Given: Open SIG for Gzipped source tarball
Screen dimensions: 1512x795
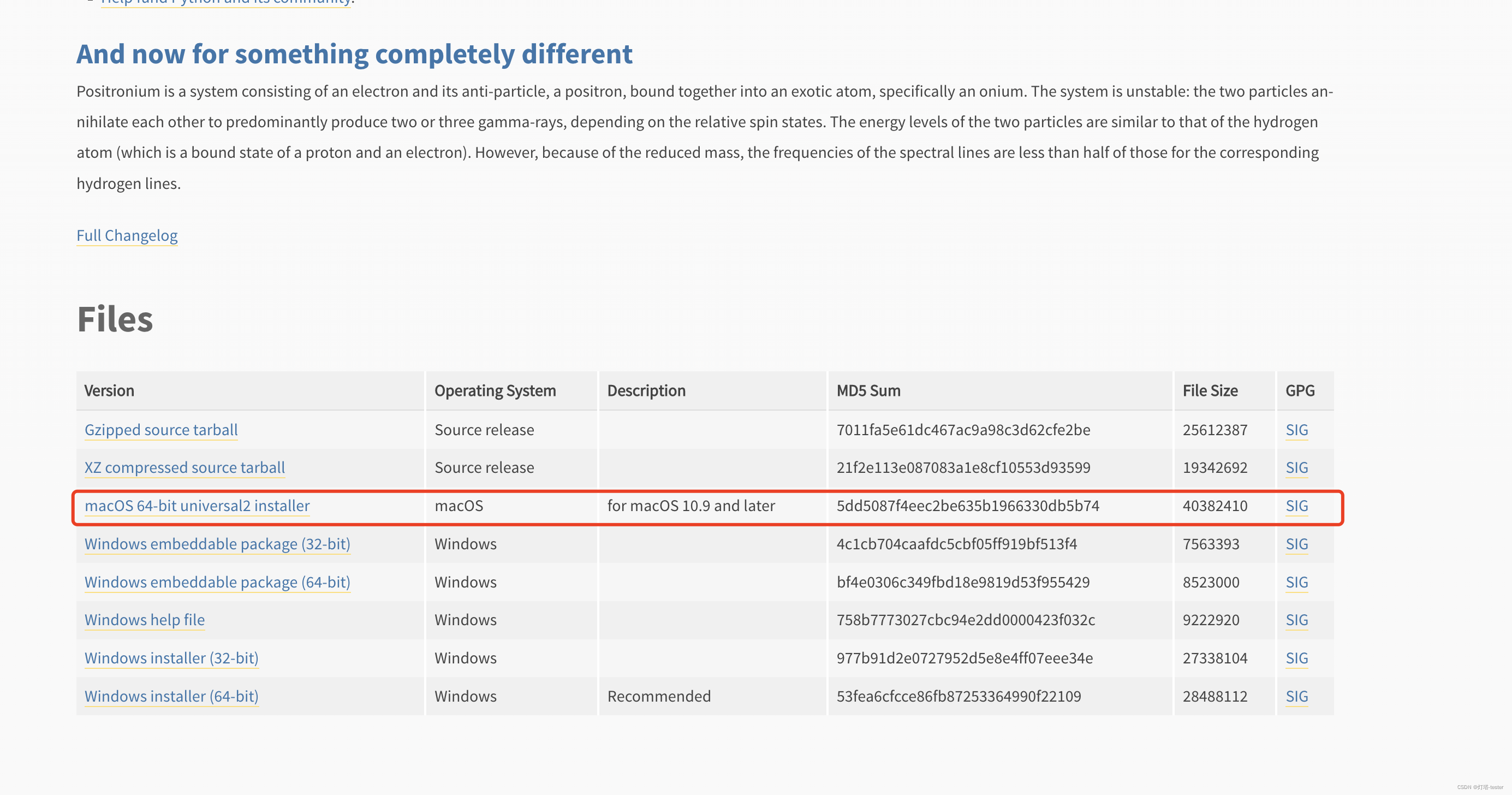Looking at the screenshot, I should 1296,430.
